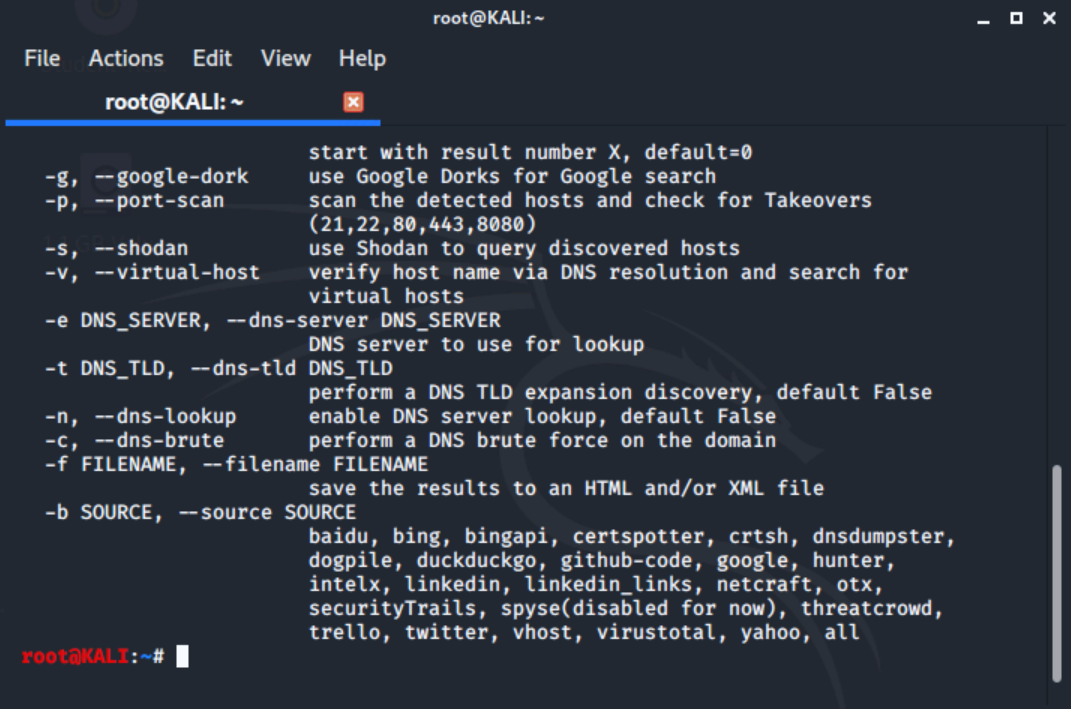Click the terminal vertical scrollbar thumb

point(1057,573)
